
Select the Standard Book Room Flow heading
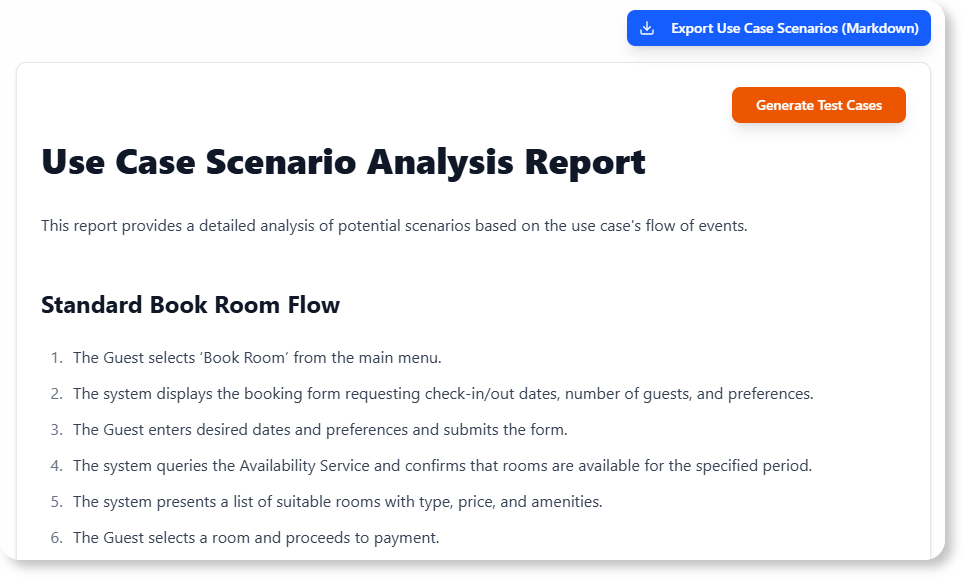click(x=189, y=305)
